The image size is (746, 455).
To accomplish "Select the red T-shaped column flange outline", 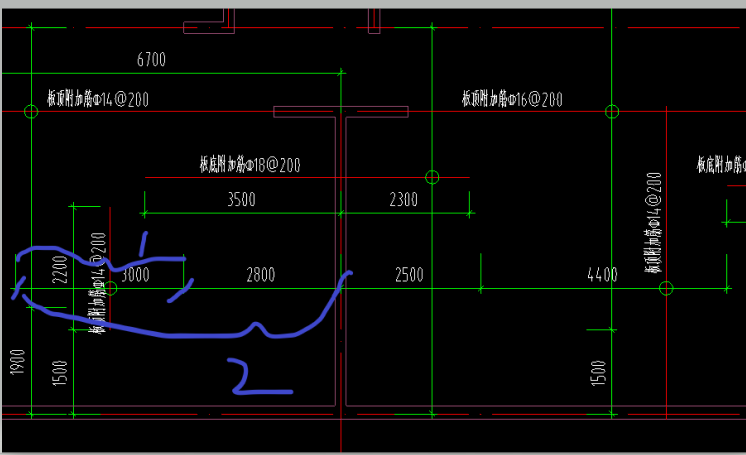I will (341, 112).
